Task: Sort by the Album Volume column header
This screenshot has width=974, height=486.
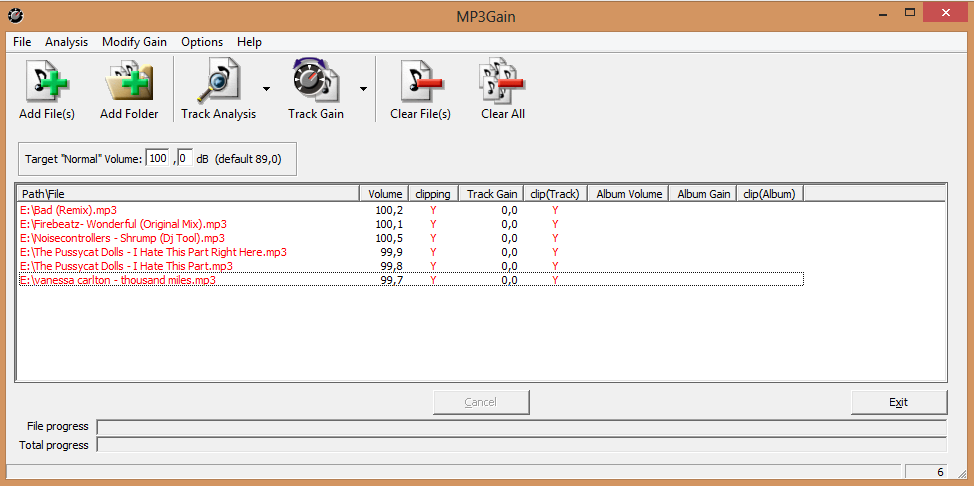Action: 629,194
